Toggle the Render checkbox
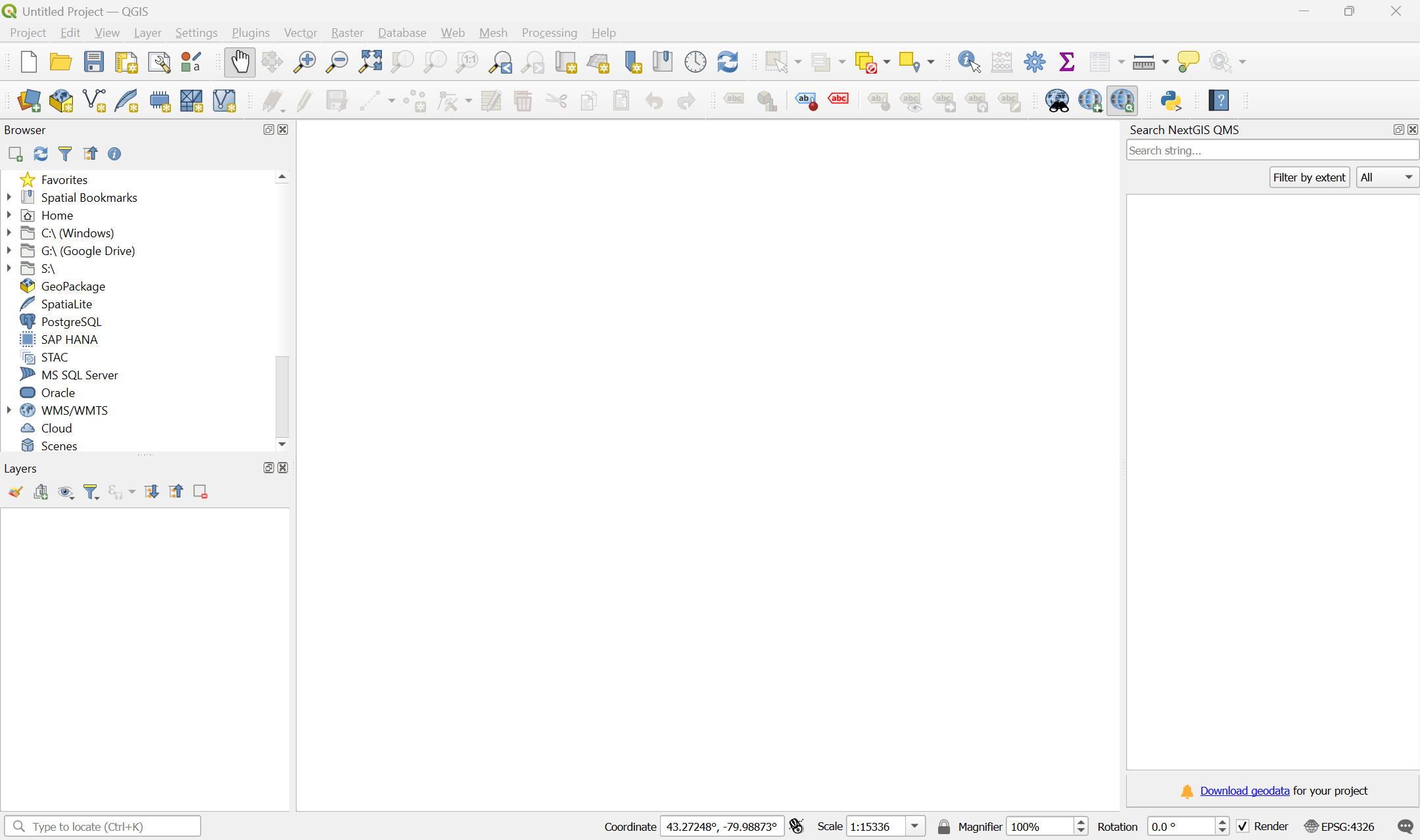The width and height of the screenshot is (1420, 840). 1242,827
